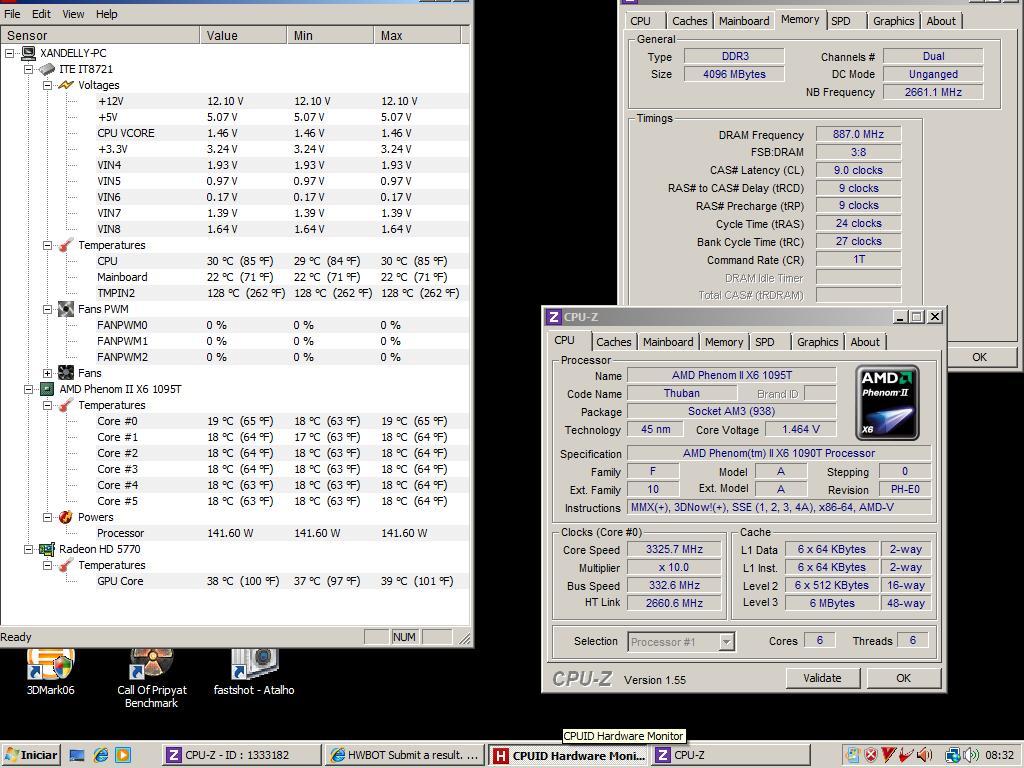Collapse the Fans PWM node
1024x768 pixels.
pos(48,309)
